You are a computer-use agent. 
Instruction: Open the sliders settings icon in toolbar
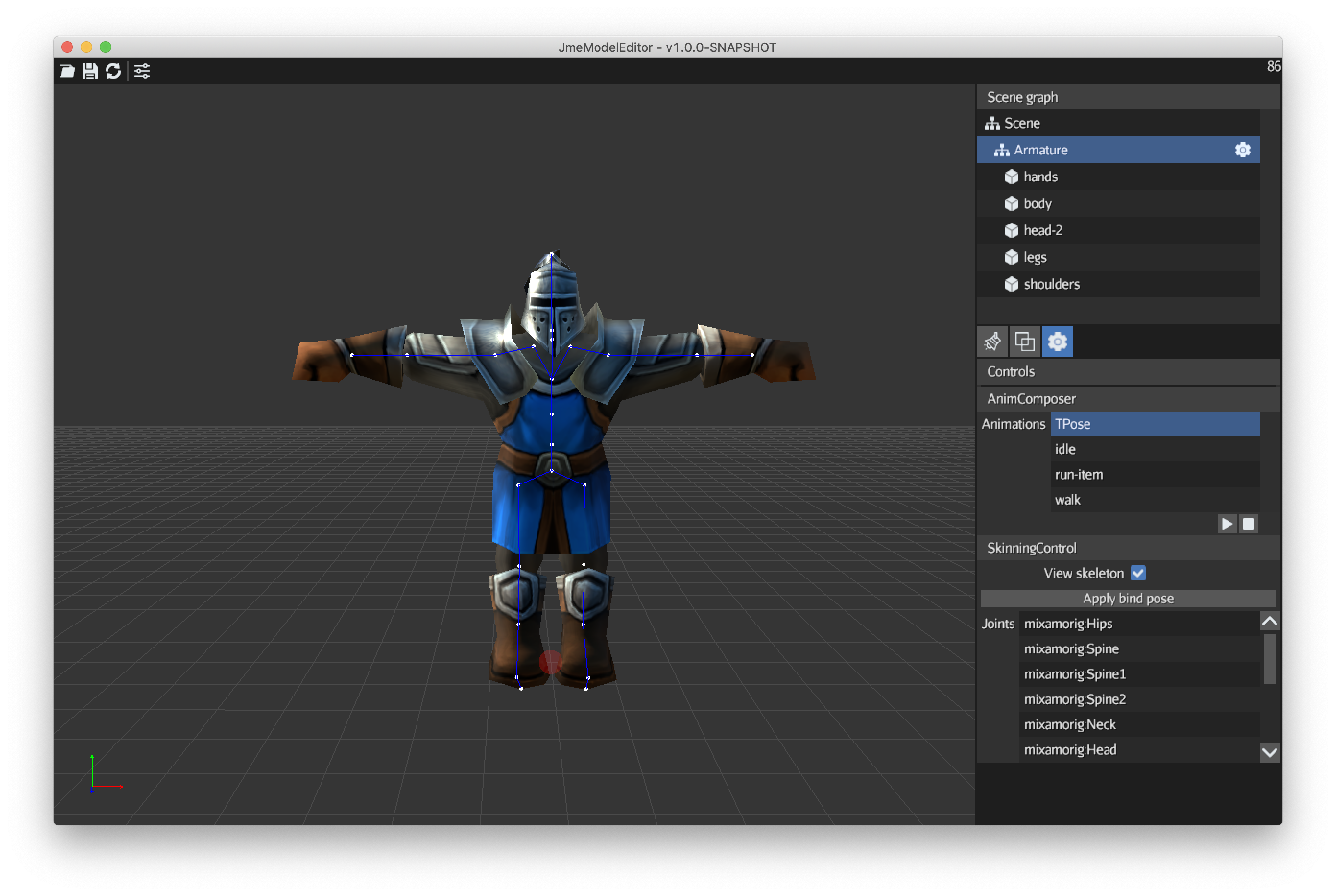point(142,71)
